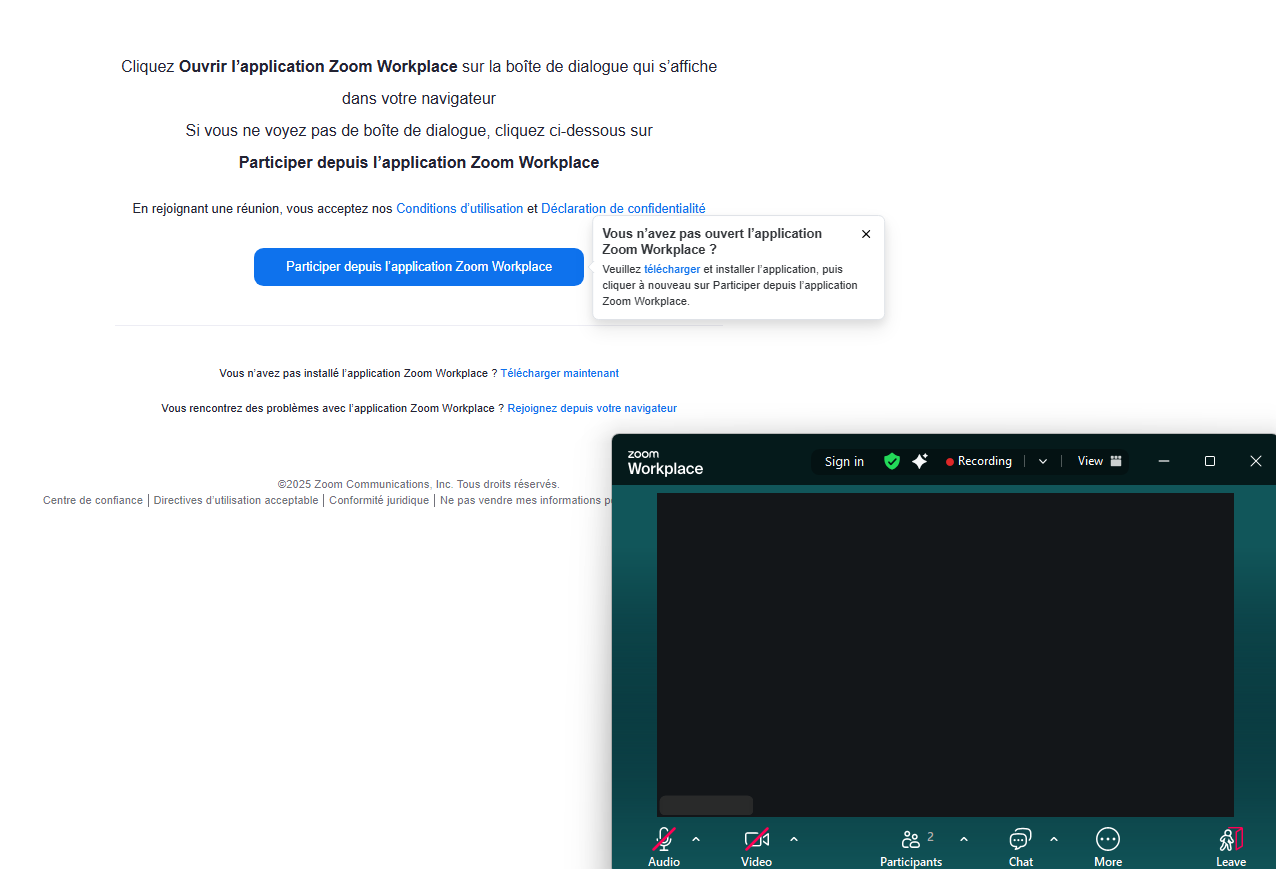Leave the Zoom meeting

point(1230,846)
